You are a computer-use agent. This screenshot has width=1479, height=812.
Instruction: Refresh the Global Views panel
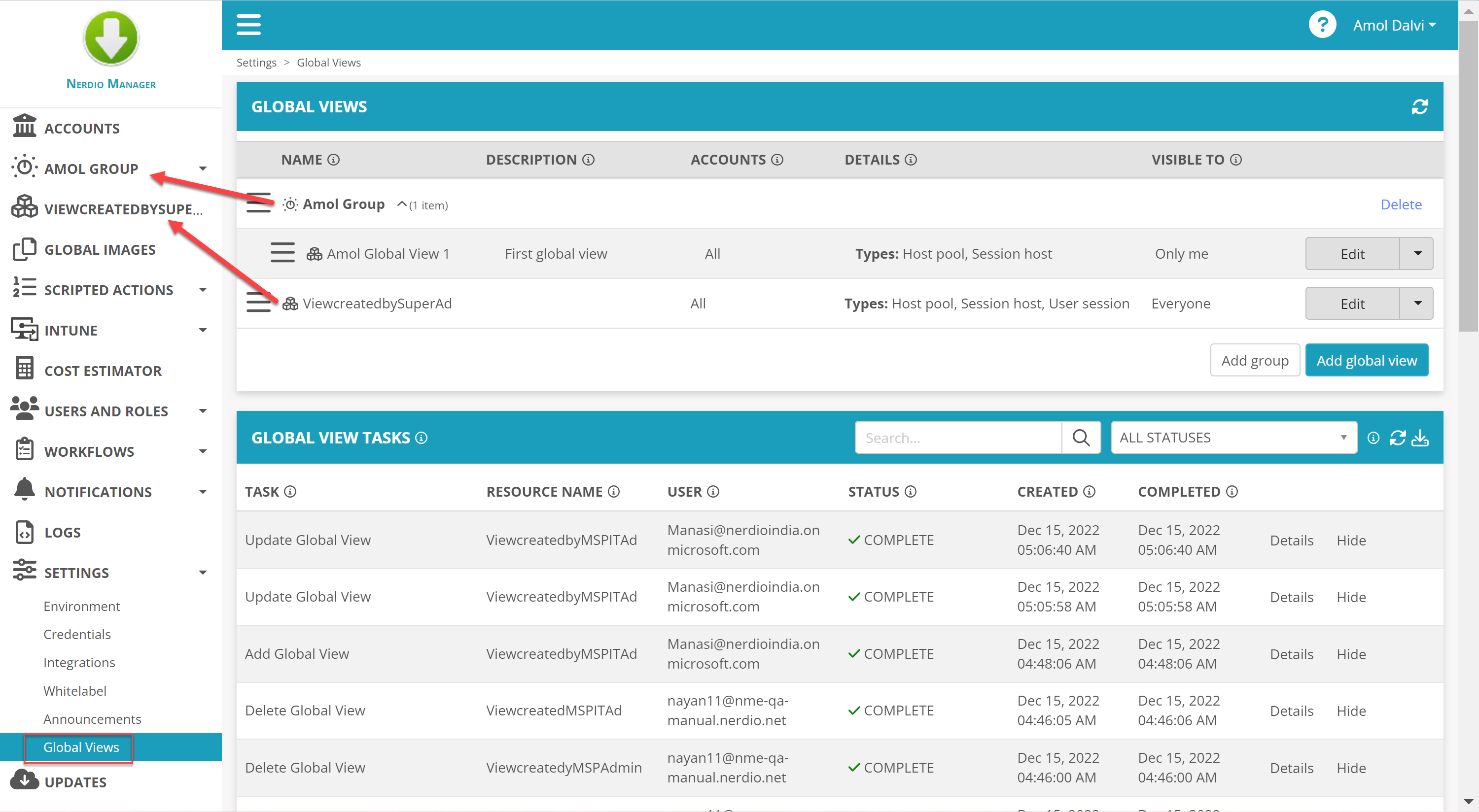pyautogui.click(x=1419, y=107)
